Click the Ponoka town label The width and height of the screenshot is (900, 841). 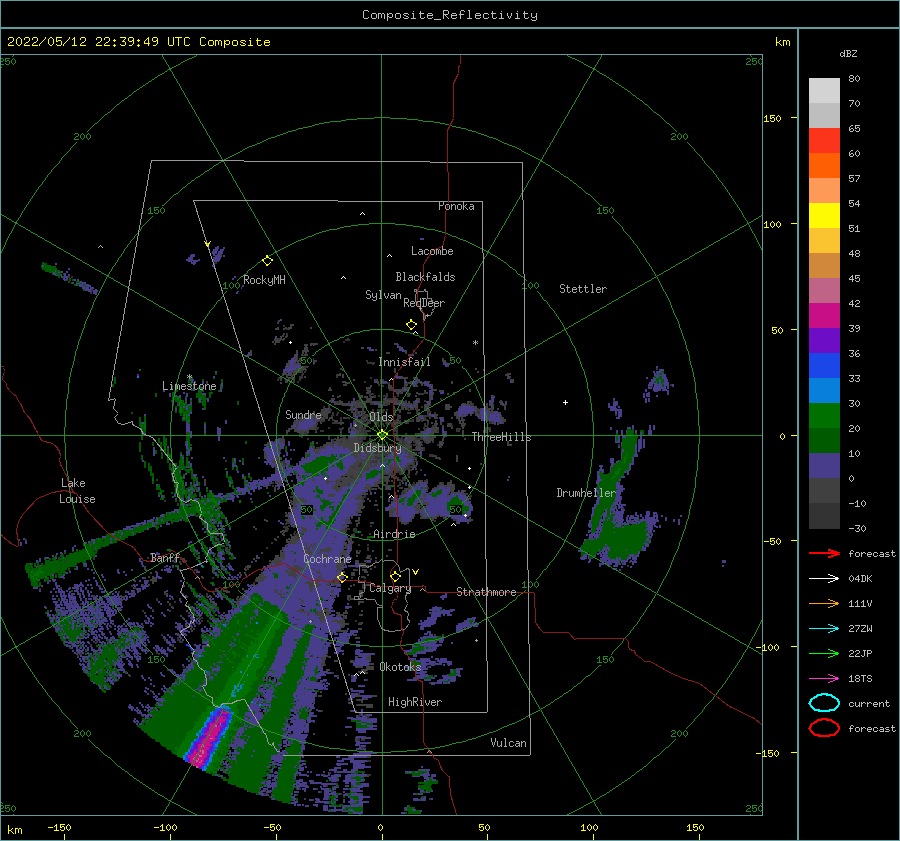point(456,206)
